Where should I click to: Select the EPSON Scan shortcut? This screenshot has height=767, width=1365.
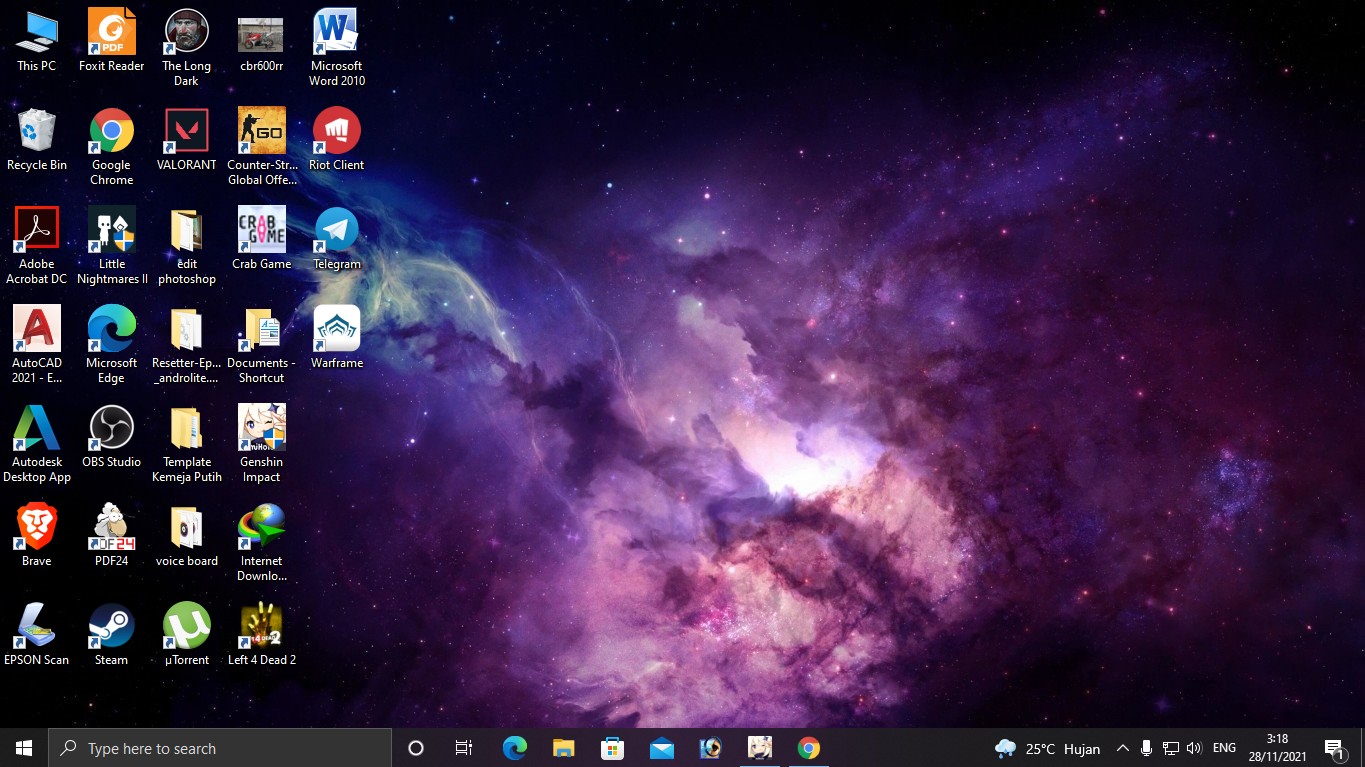tap(37, 634)
